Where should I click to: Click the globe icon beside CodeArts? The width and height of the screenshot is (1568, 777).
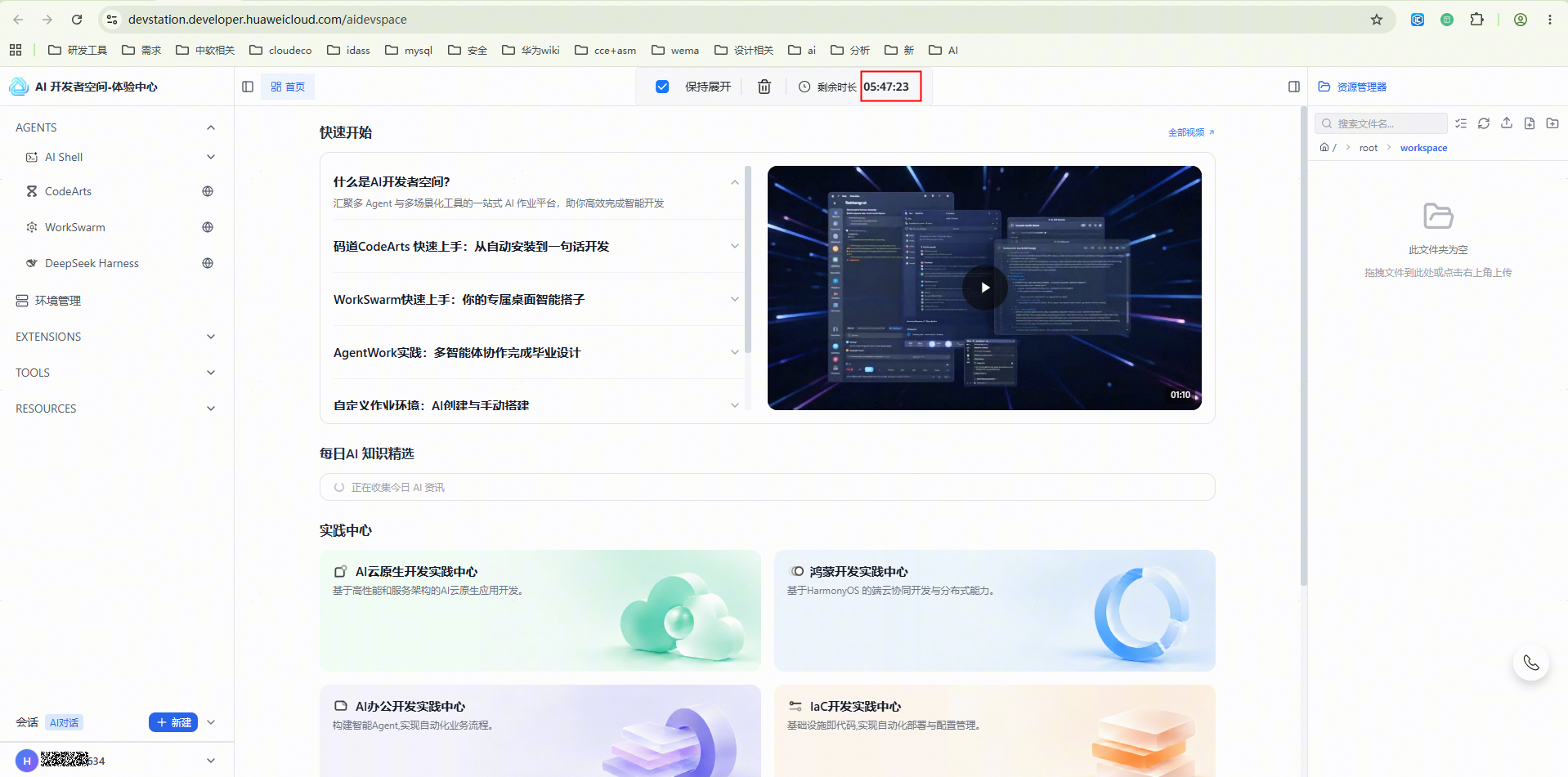[x=208, y=191]
